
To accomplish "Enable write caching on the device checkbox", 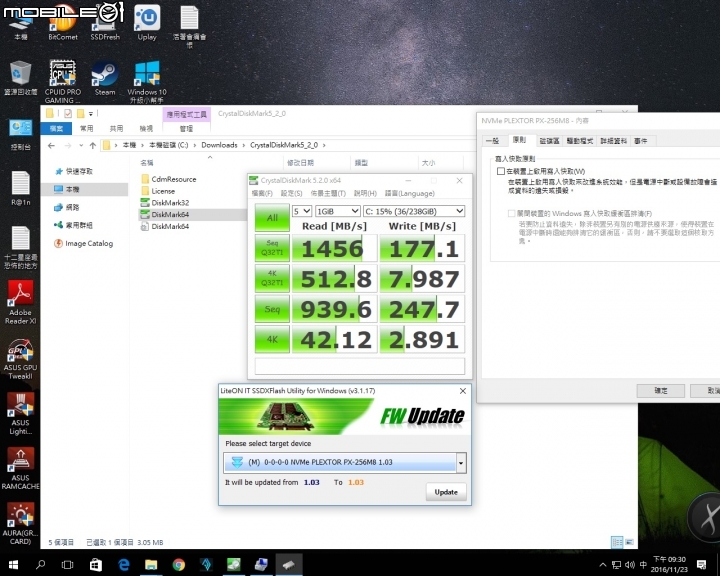I will (501, 171).
